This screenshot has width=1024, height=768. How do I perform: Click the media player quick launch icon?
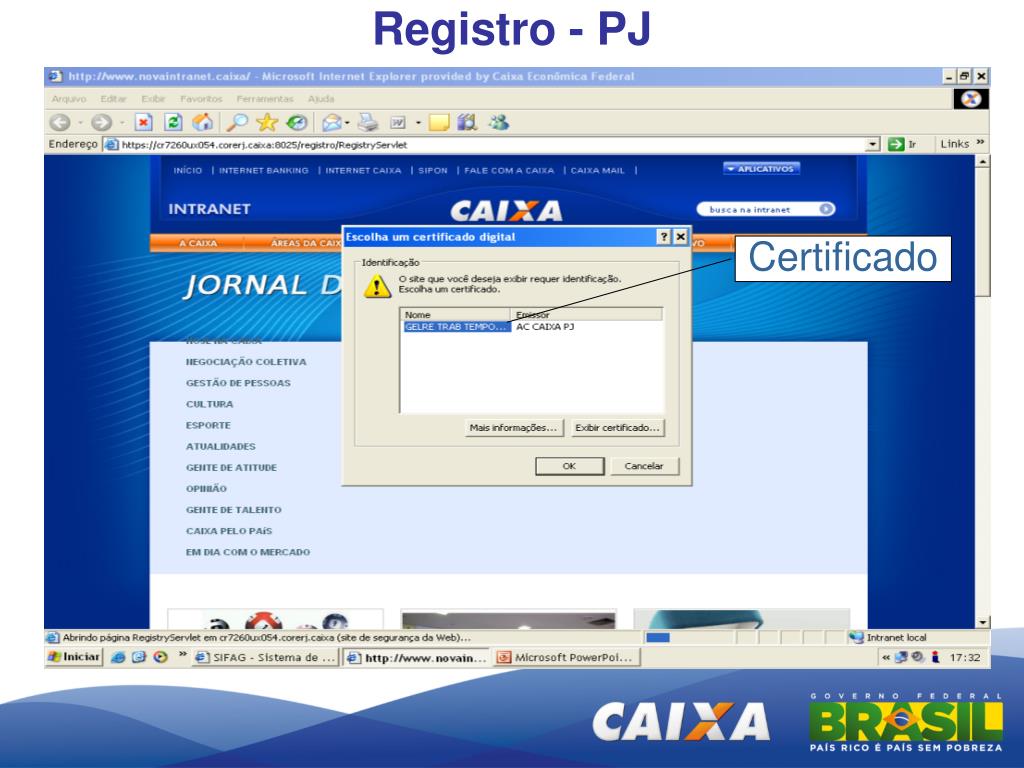pyautogui.click(x=161, y=658)
